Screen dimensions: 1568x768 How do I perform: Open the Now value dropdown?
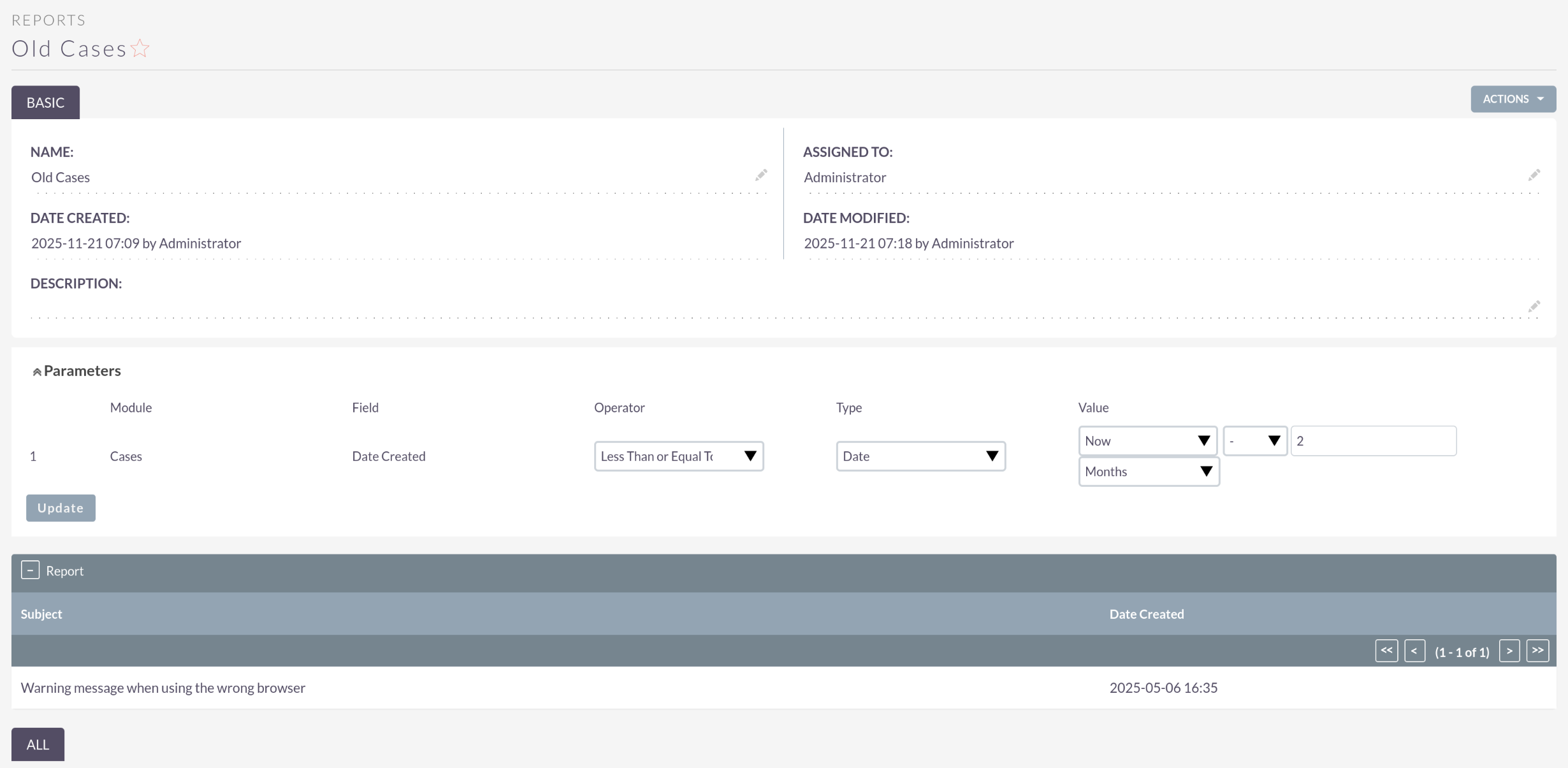1147,441
